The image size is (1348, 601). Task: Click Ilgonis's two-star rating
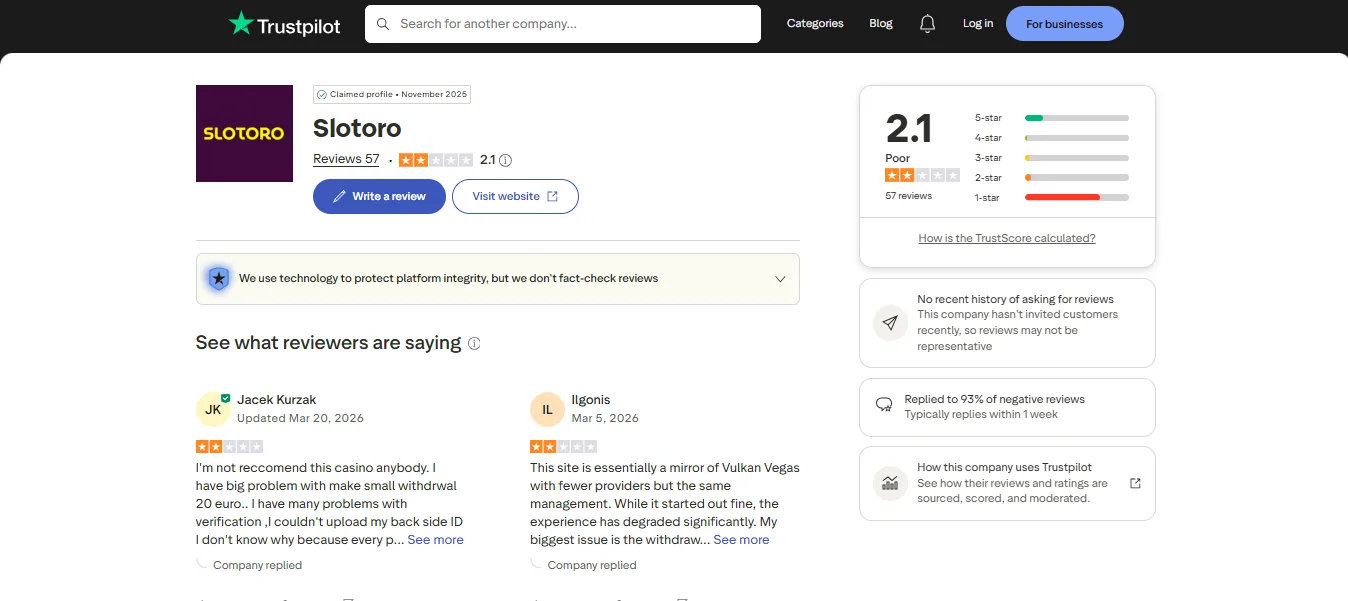[564, 446]
